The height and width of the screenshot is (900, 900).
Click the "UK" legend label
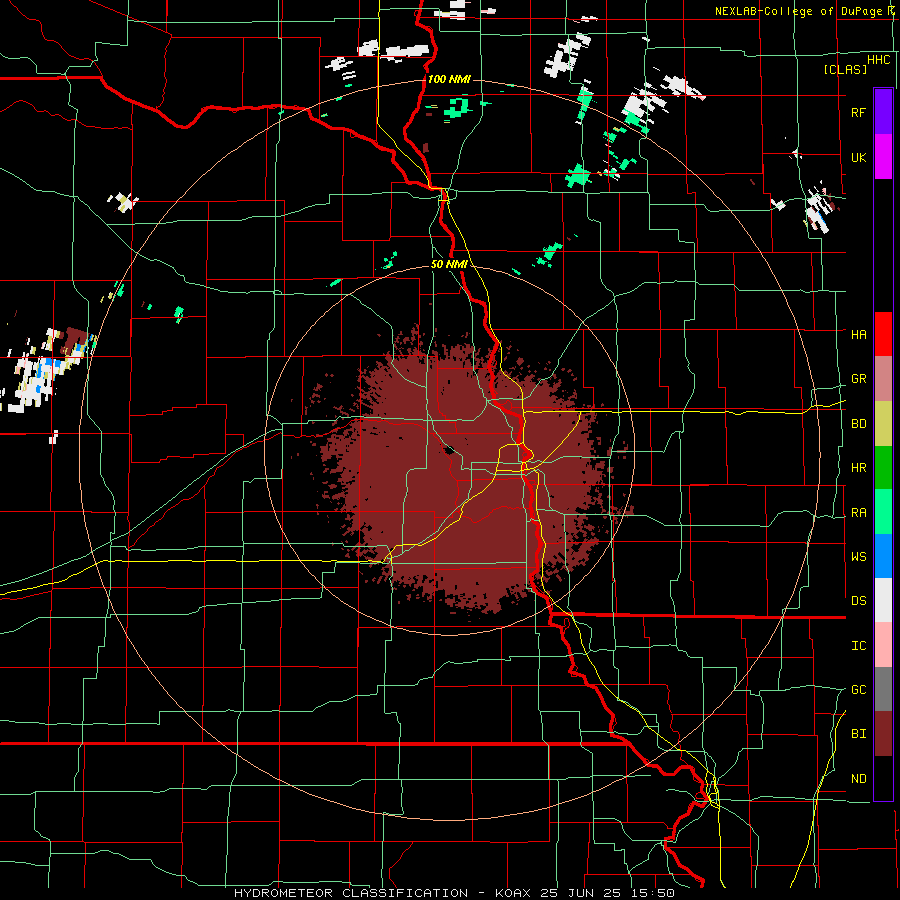pyautogui.click(x=858, y=157)
